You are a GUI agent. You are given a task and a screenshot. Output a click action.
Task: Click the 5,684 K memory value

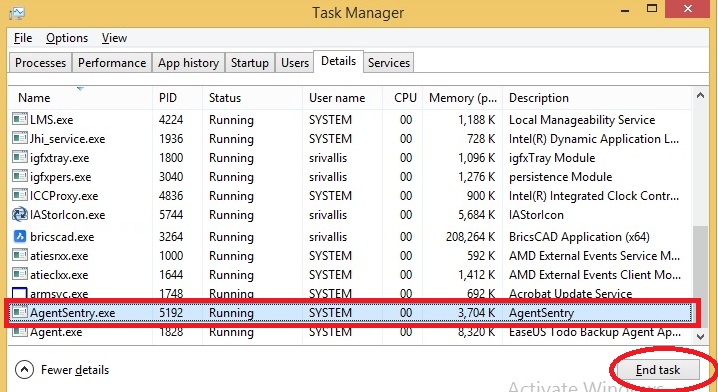click(x=477, y=215)
